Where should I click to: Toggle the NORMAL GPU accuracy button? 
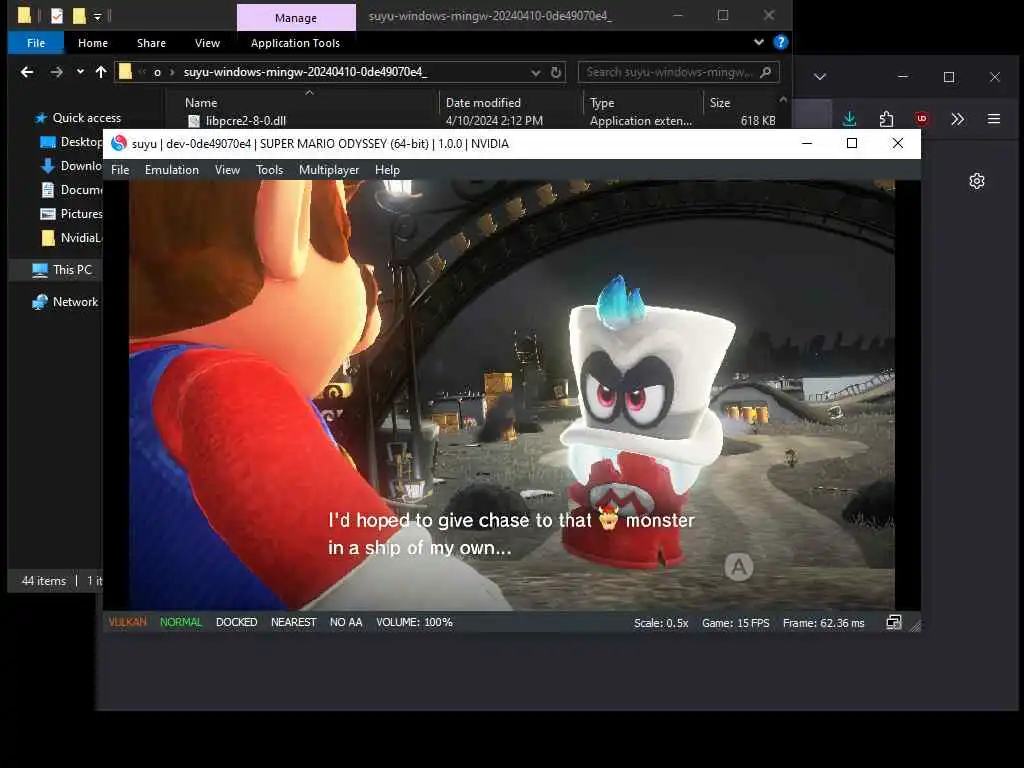click(181, 622)
